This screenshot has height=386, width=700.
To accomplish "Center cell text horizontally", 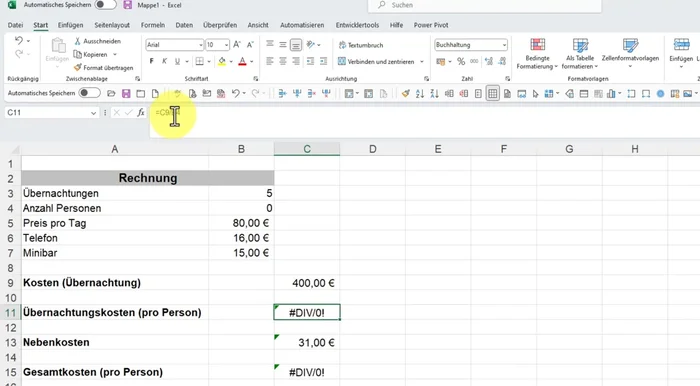I will 283,61.
